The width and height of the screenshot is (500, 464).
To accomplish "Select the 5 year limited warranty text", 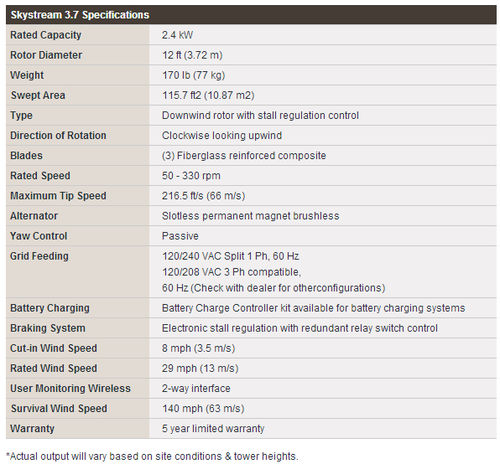I will [x=213, y=429].
